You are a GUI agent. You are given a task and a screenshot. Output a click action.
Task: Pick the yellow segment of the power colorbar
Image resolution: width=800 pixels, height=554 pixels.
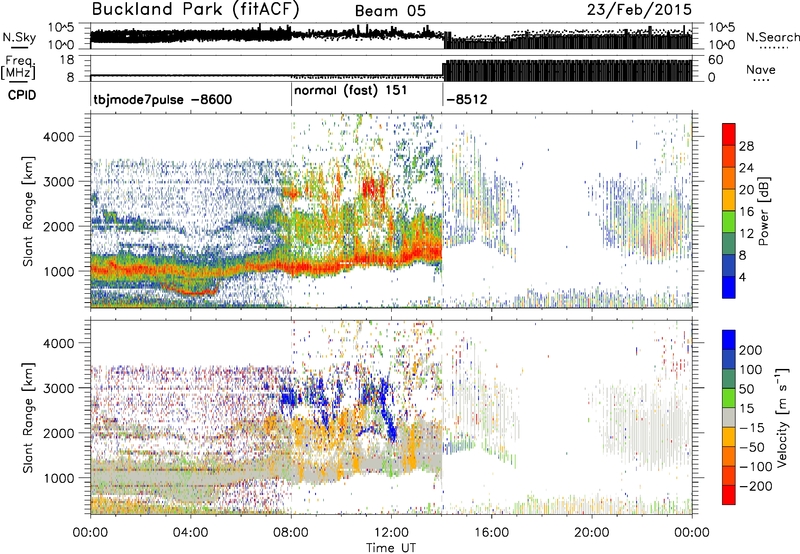pyautogui.click(x=729, y=200)
